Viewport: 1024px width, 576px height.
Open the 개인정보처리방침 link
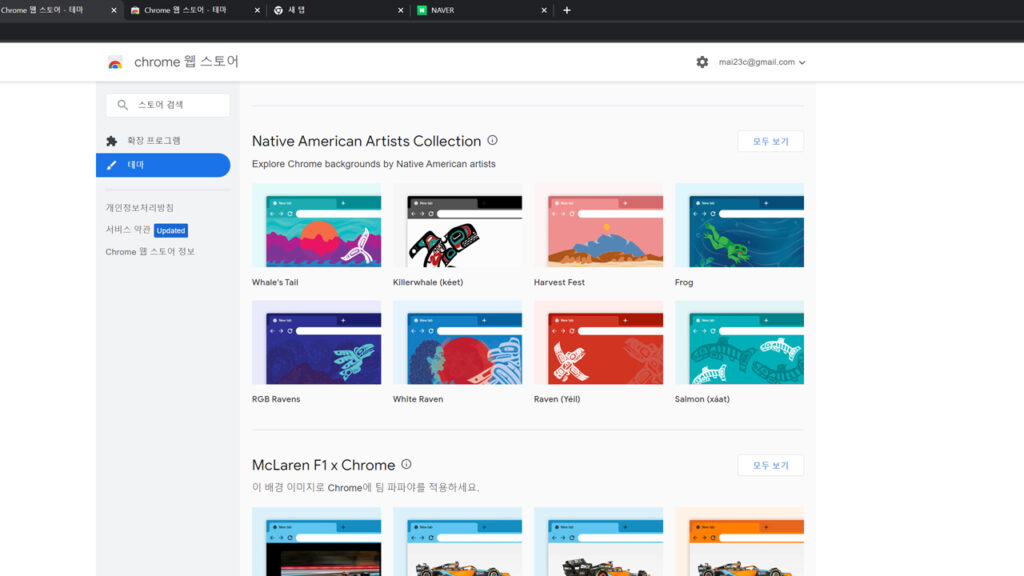[x=140, y=208]
